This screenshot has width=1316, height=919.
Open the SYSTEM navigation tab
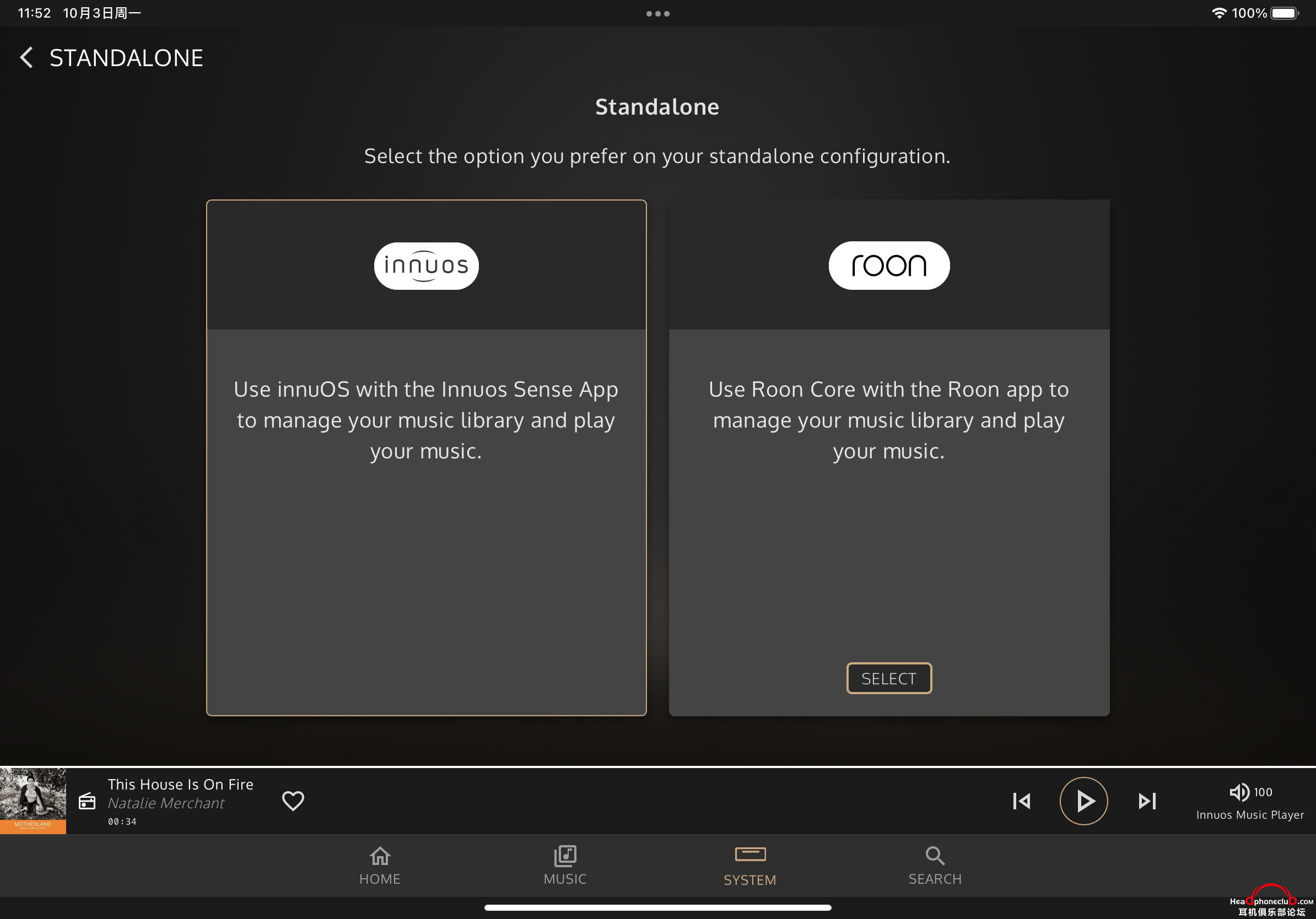click(x=750, y=864)
